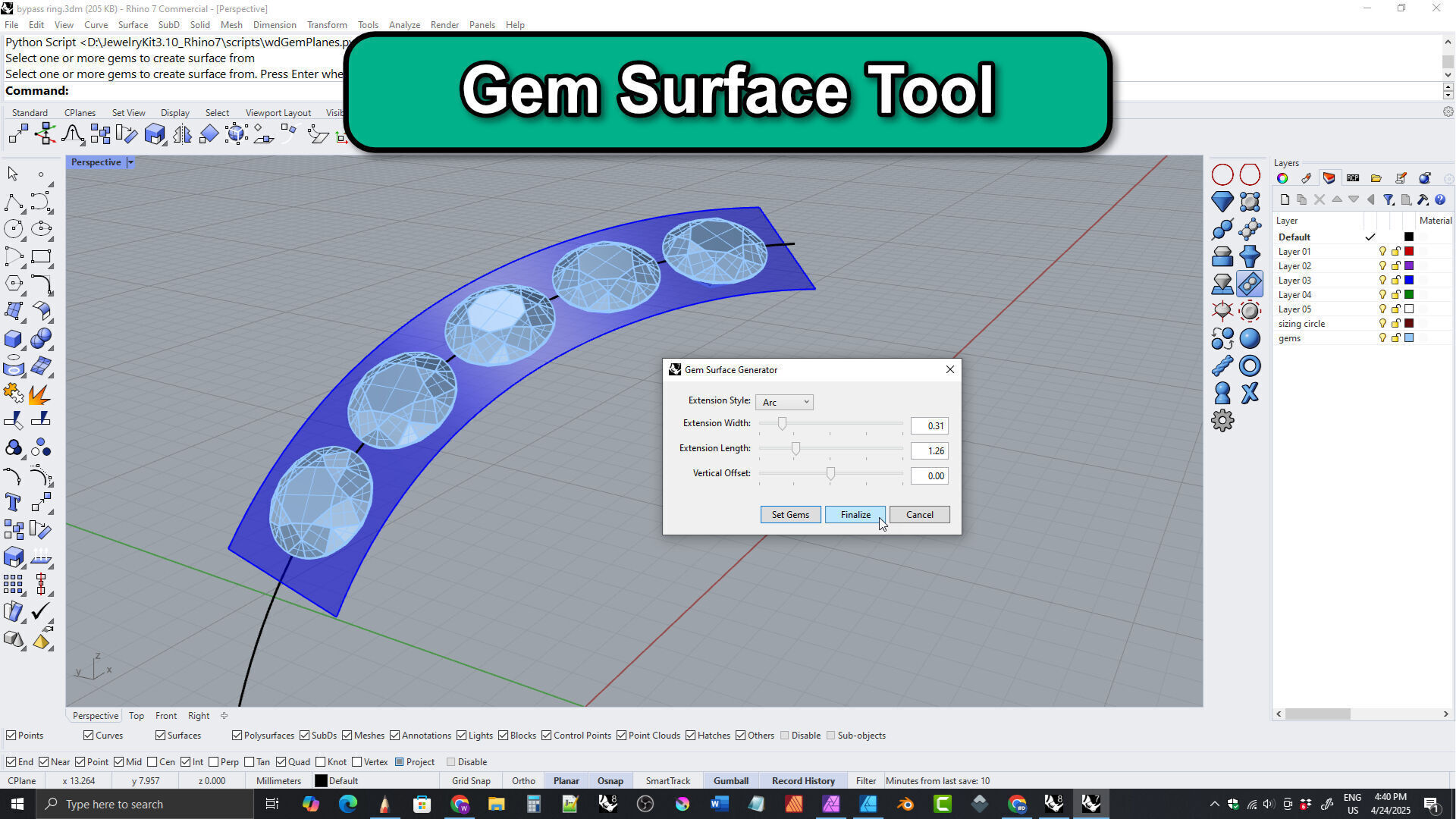Toggle the Knot osnap checkbox
The height and width of the screenshot is (819, 1456).
321,762
